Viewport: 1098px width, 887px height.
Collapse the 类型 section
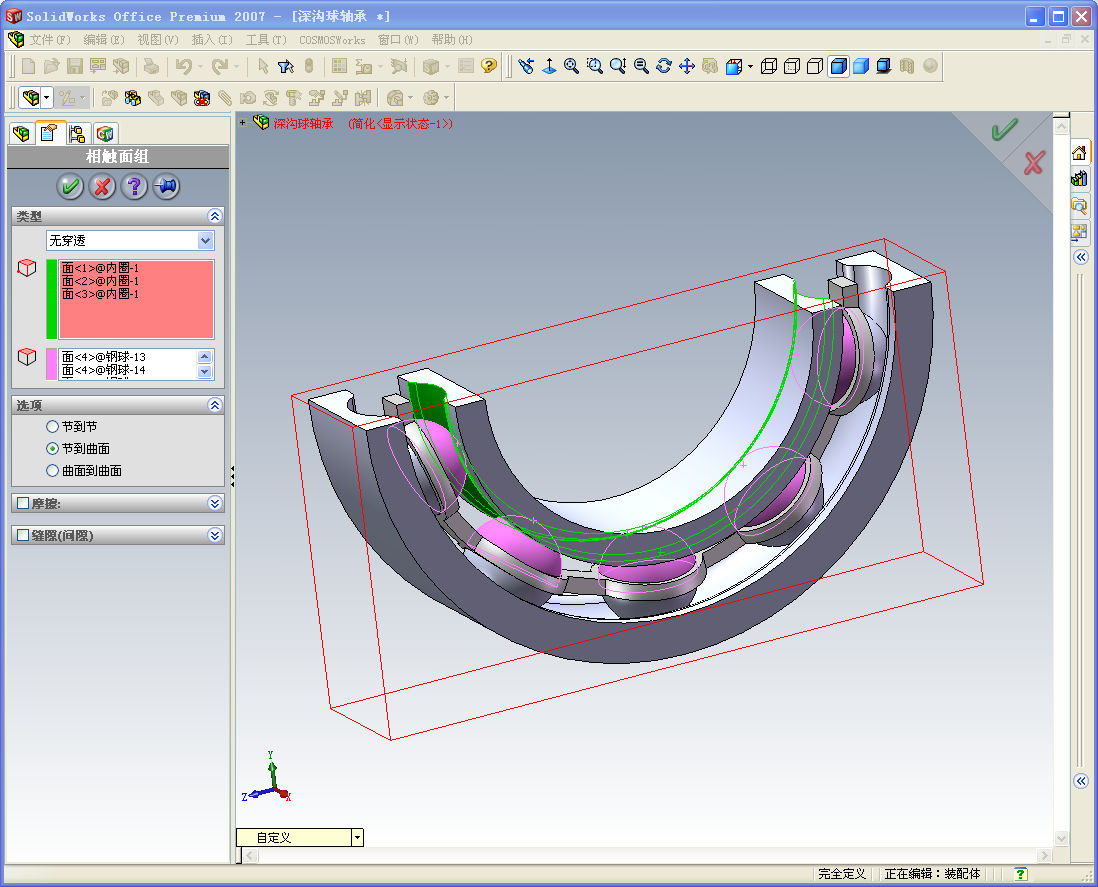[215, 216]
